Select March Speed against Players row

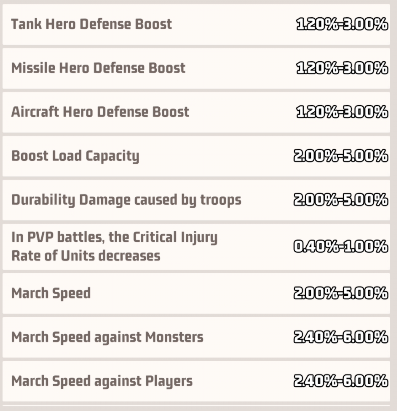tap(196, 381)
